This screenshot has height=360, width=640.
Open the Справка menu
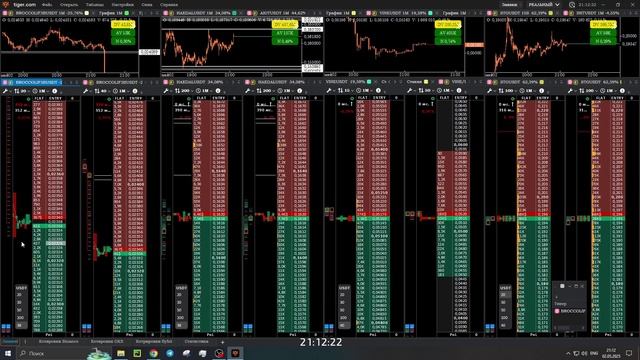(x=169, y=4)
